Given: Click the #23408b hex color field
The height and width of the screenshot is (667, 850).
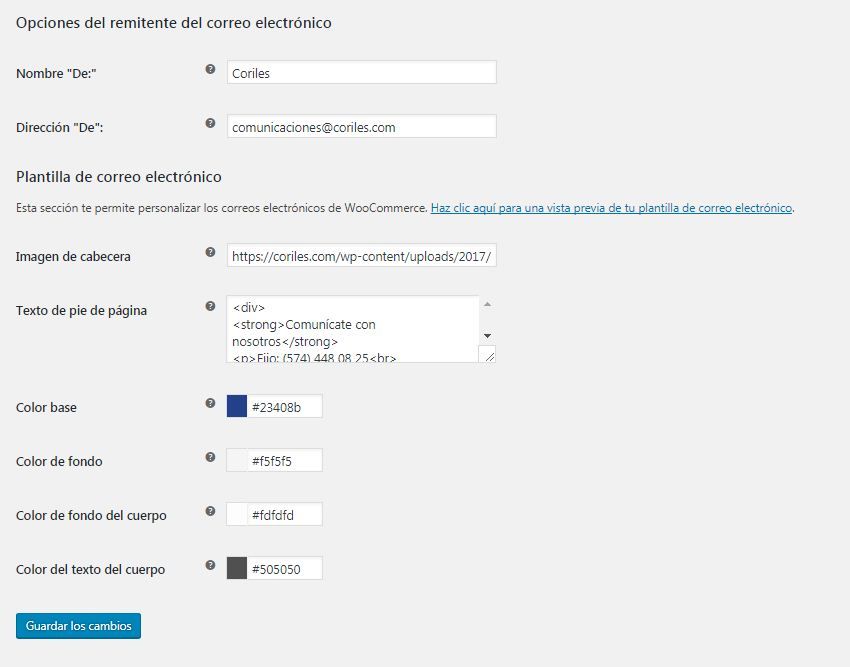Looking at the screenshot, I should (x=285, y=406).
